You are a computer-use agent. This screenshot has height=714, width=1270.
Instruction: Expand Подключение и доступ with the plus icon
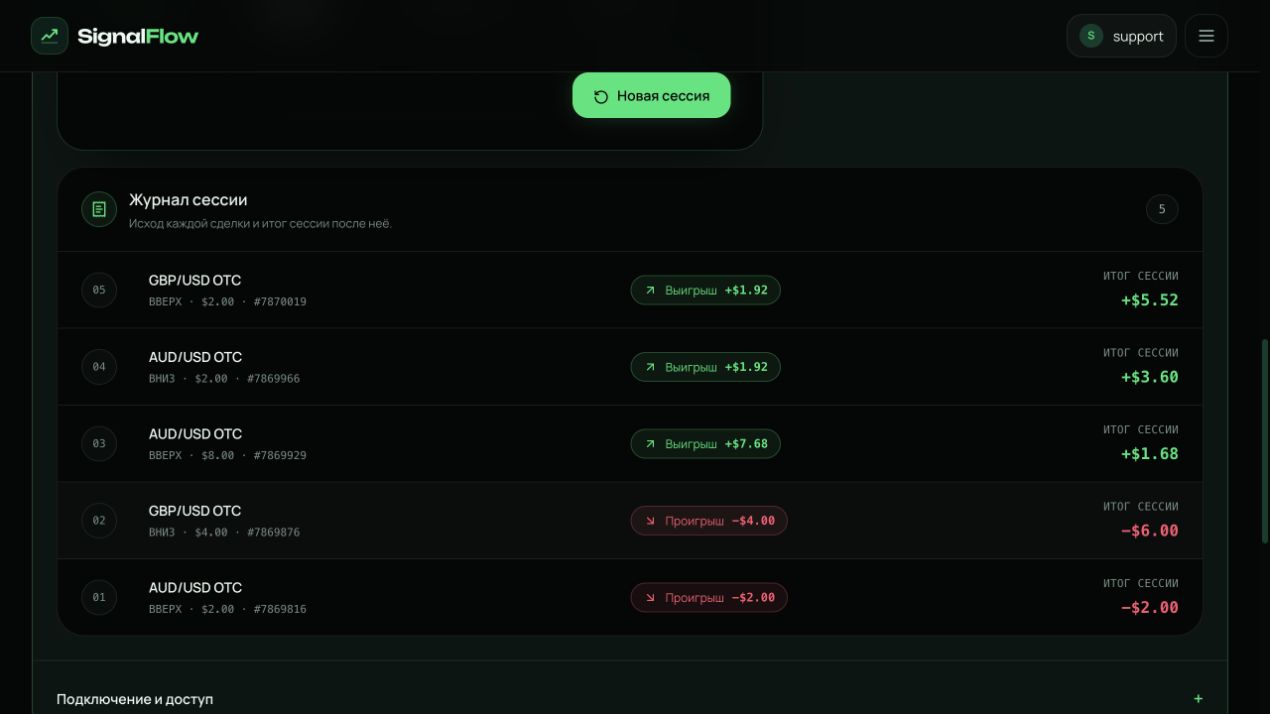click(x=1198, y=699)
